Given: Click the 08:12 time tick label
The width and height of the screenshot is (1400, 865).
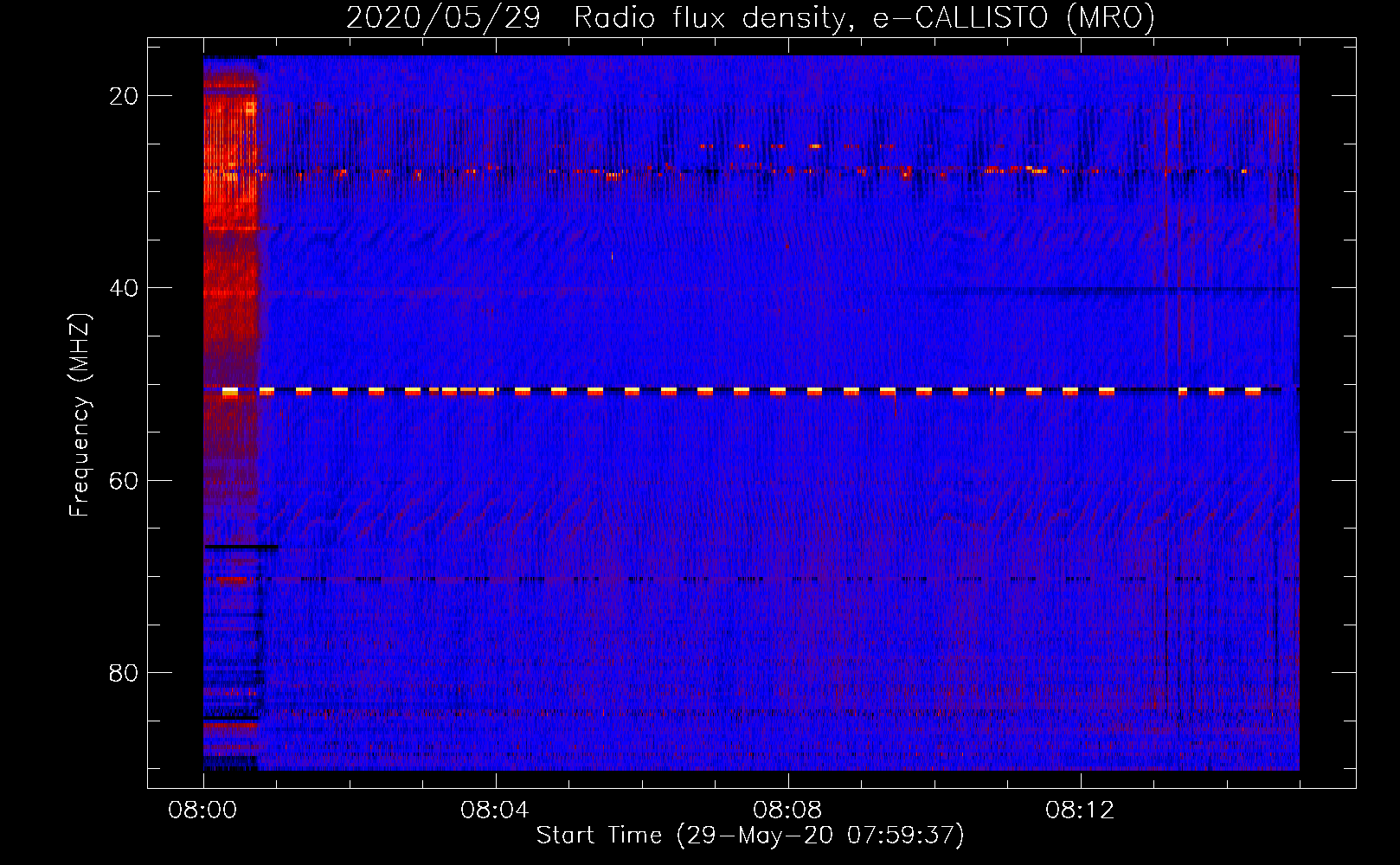Looking at the screenshot, I should [1080, 811].
